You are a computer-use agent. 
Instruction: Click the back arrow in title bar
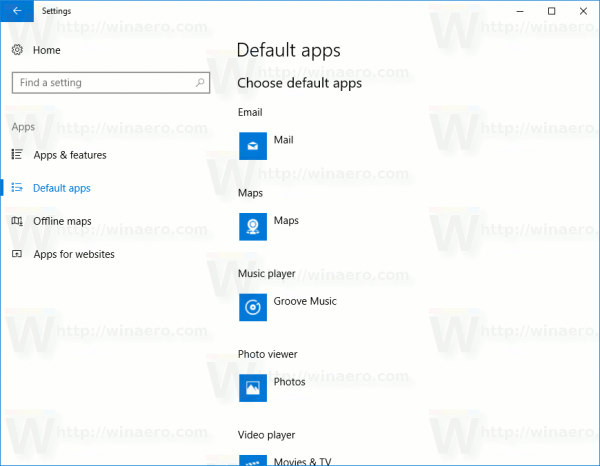16,10
